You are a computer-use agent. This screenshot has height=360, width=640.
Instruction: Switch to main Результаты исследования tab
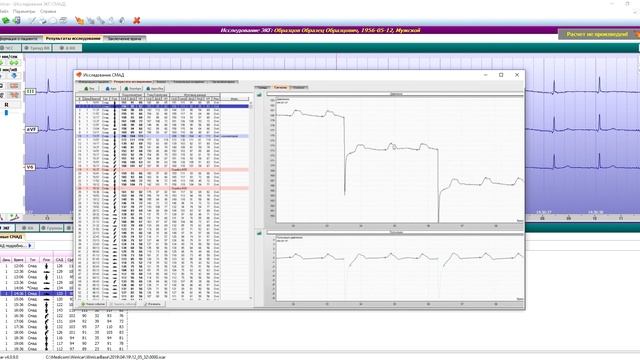pyautogui.click(x=73, y=38)
